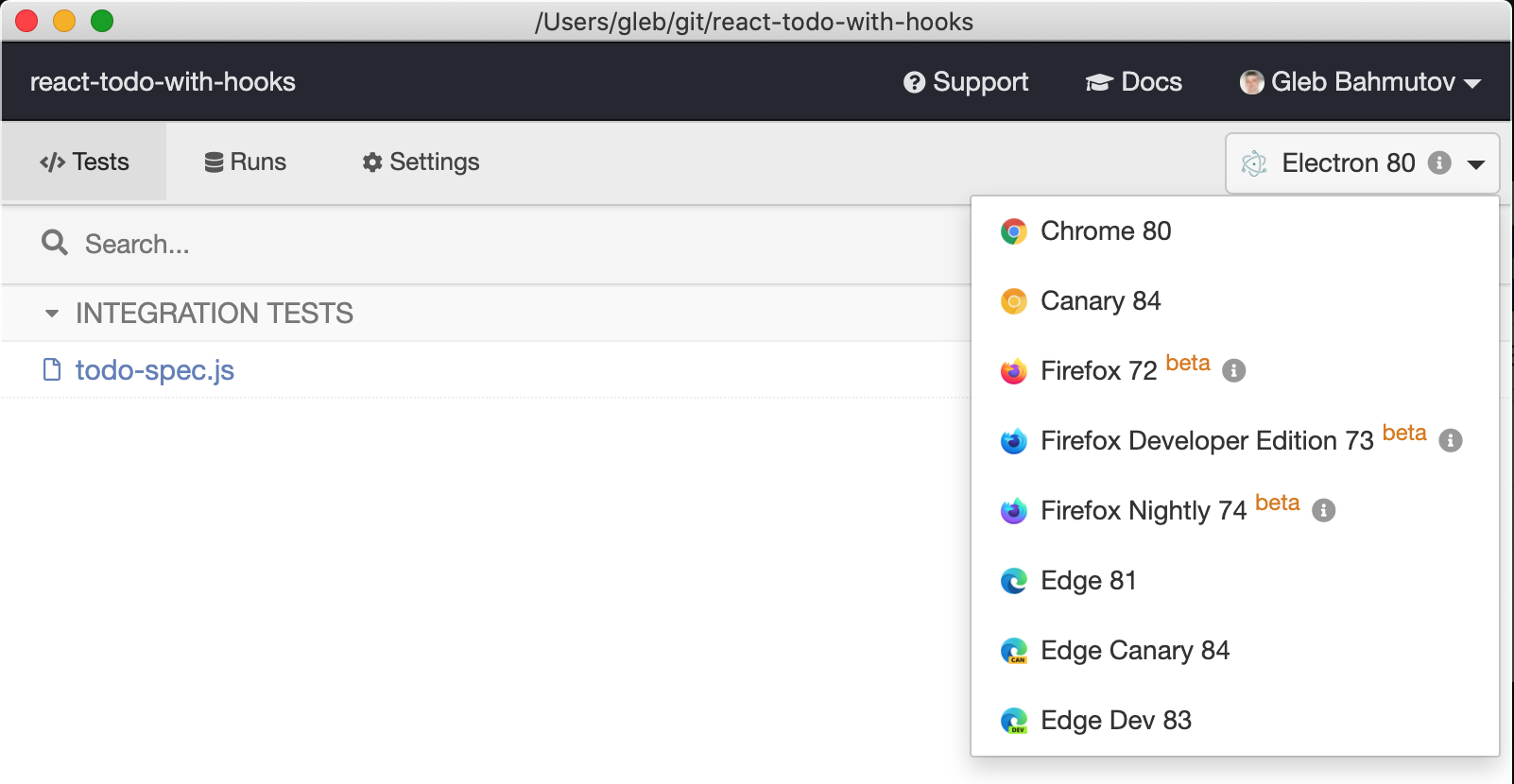Click info icon next to Electron 80
1514x784 pixels.
1439,162
